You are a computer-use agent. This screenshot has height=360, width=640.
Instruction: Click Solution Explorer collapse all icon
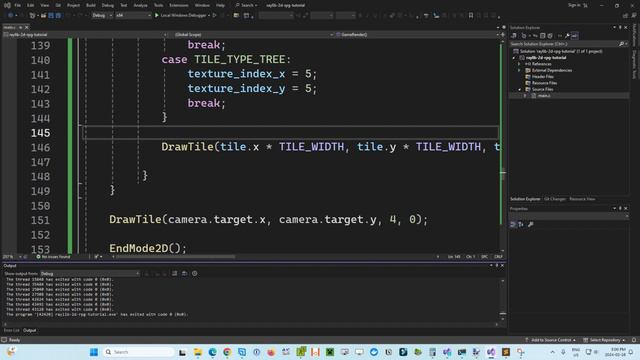point(542,36)
